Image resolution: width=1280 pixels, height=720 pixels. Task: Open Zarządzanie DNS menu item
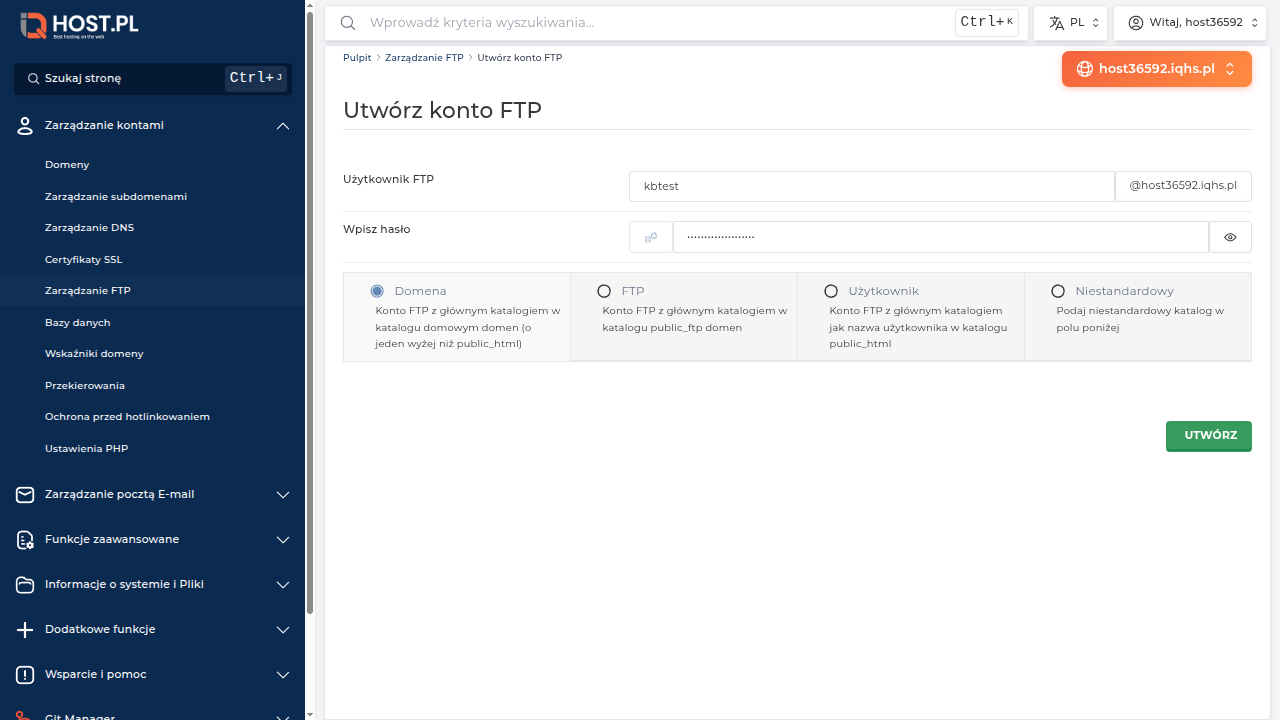(x=89, y=227)
